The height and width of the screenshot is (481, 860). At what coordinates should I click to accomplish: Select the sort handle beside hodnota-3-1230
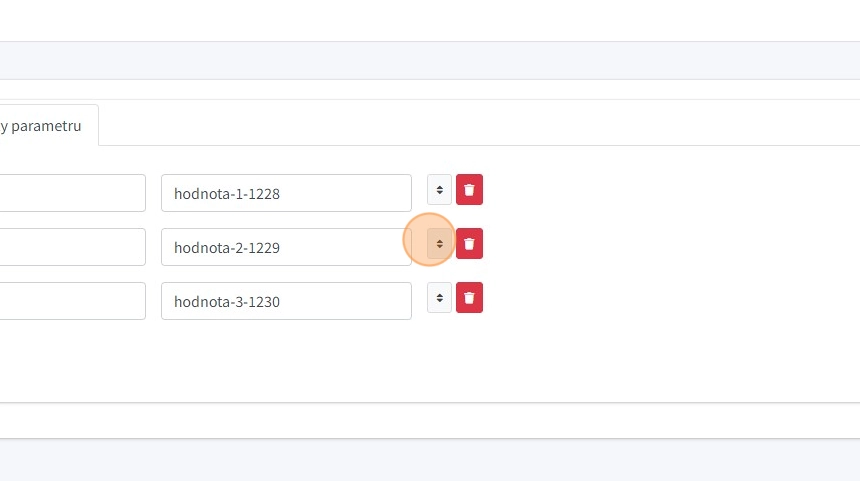coord(439,298)
